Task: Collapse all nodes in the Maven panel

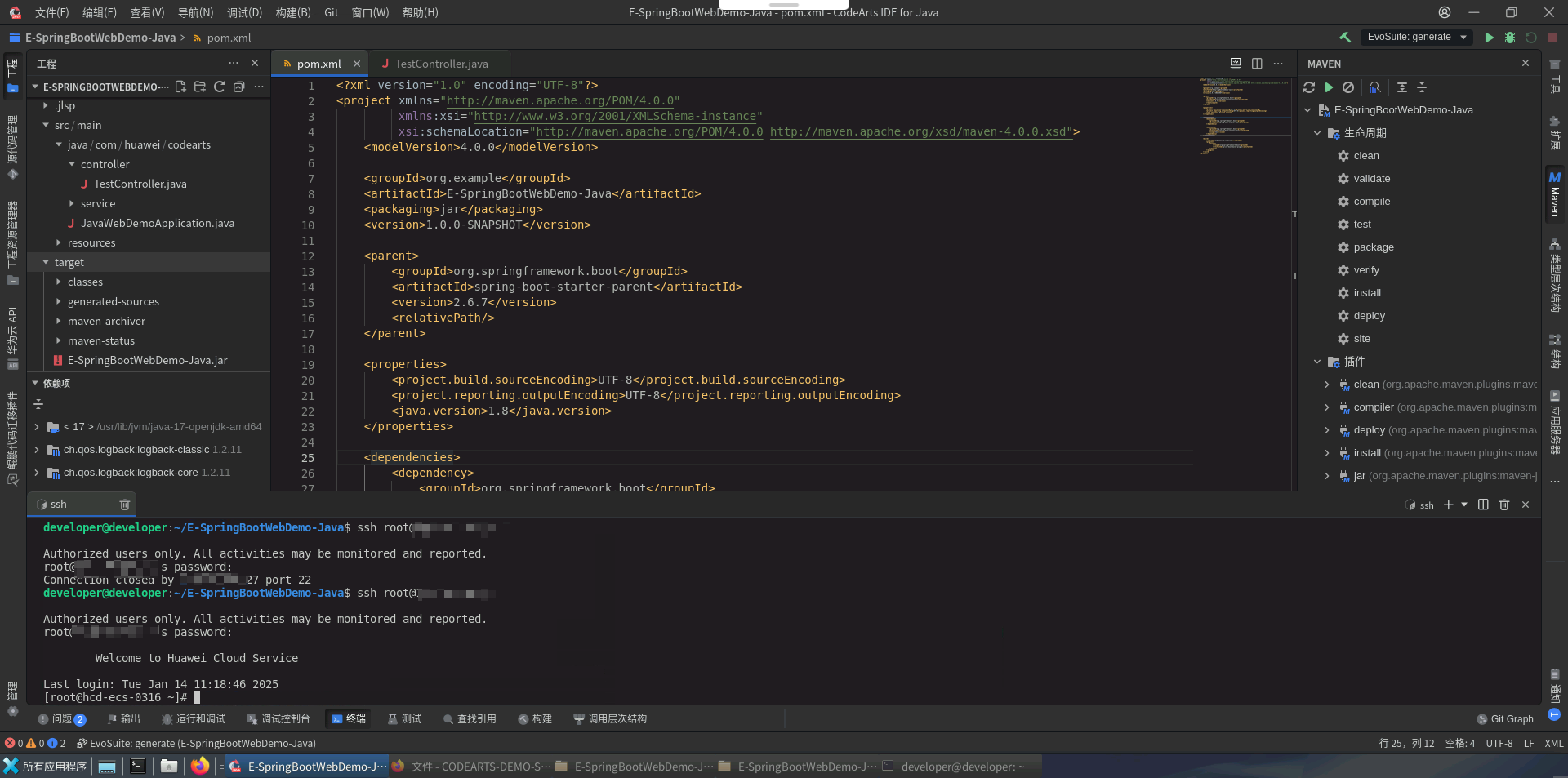Action: 1422,87
